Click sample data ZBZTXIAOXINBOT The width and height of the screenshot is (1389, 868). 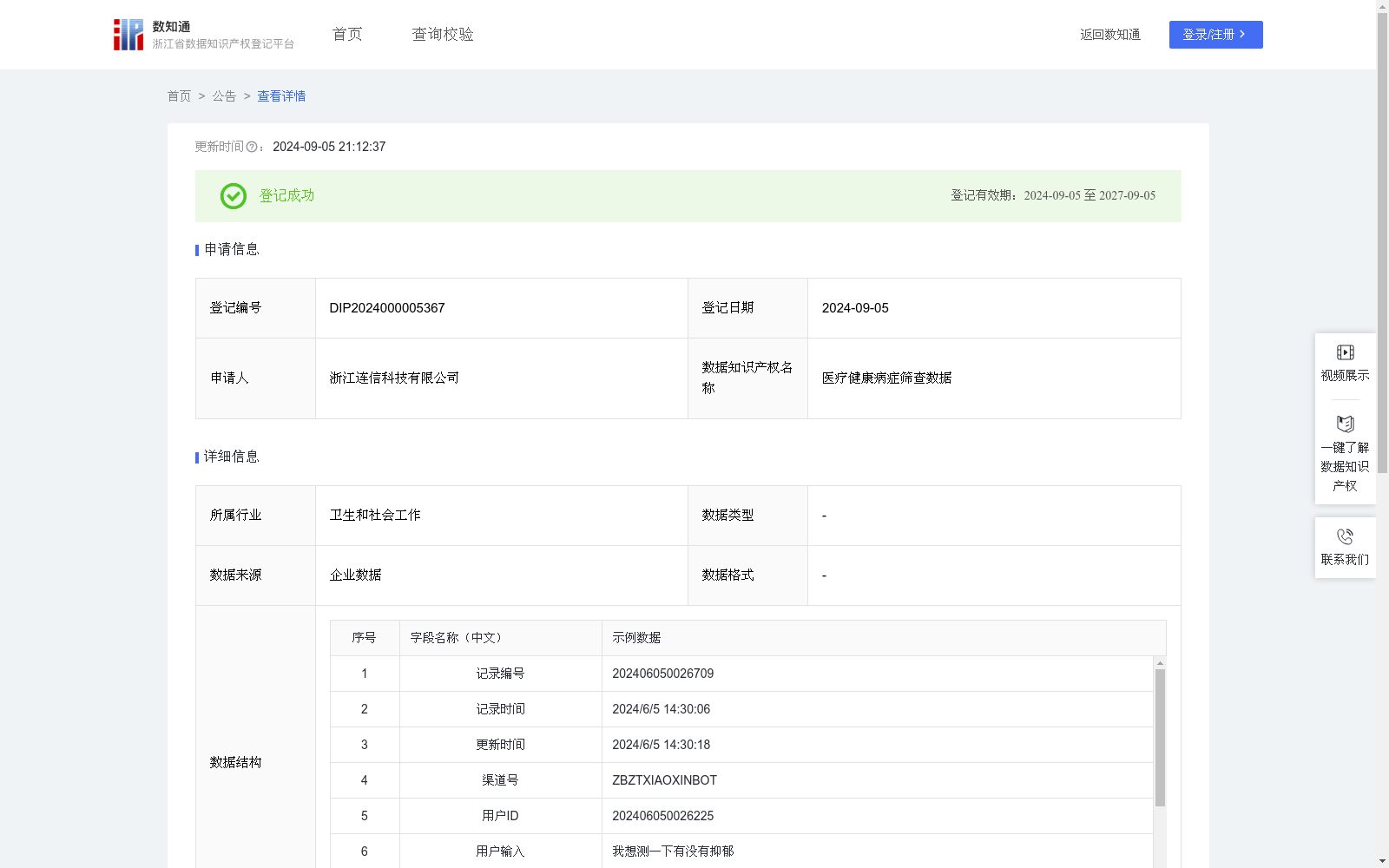(665, 780)
